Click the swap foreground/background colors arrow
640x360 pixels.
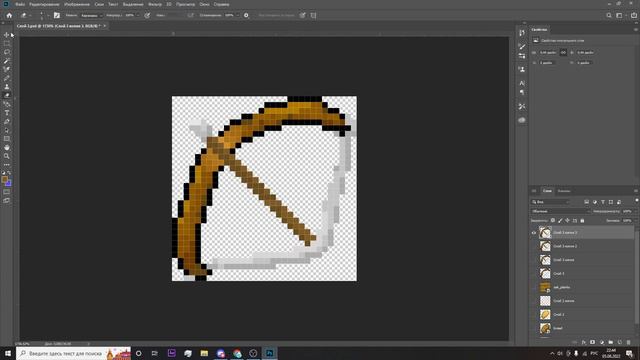click(9, 173)
